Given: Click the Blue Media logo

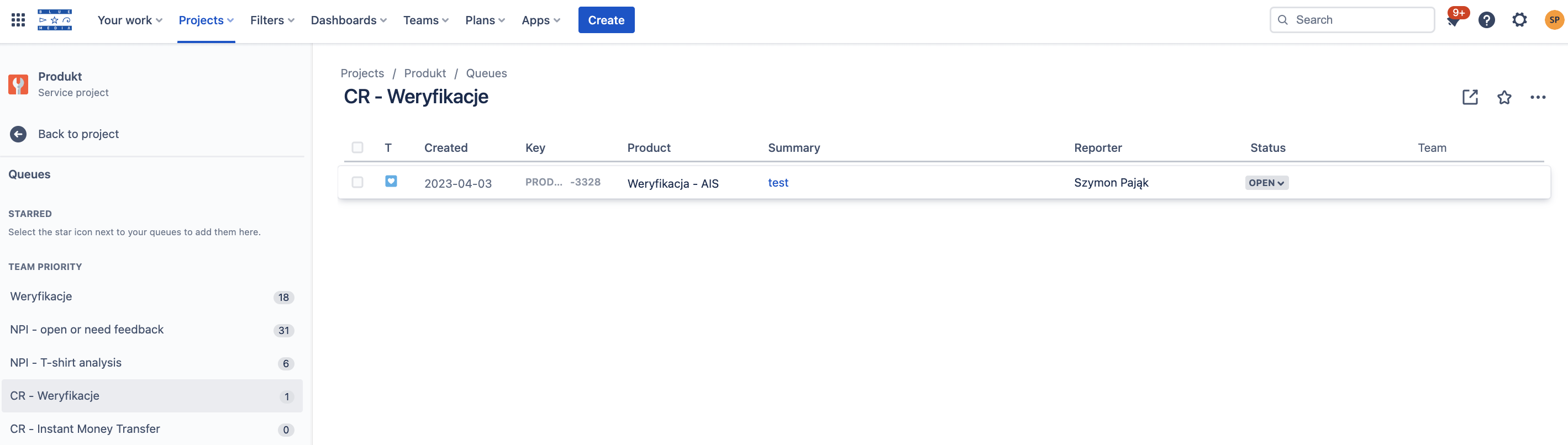Looking at the screenshot, I should [55, 20].
